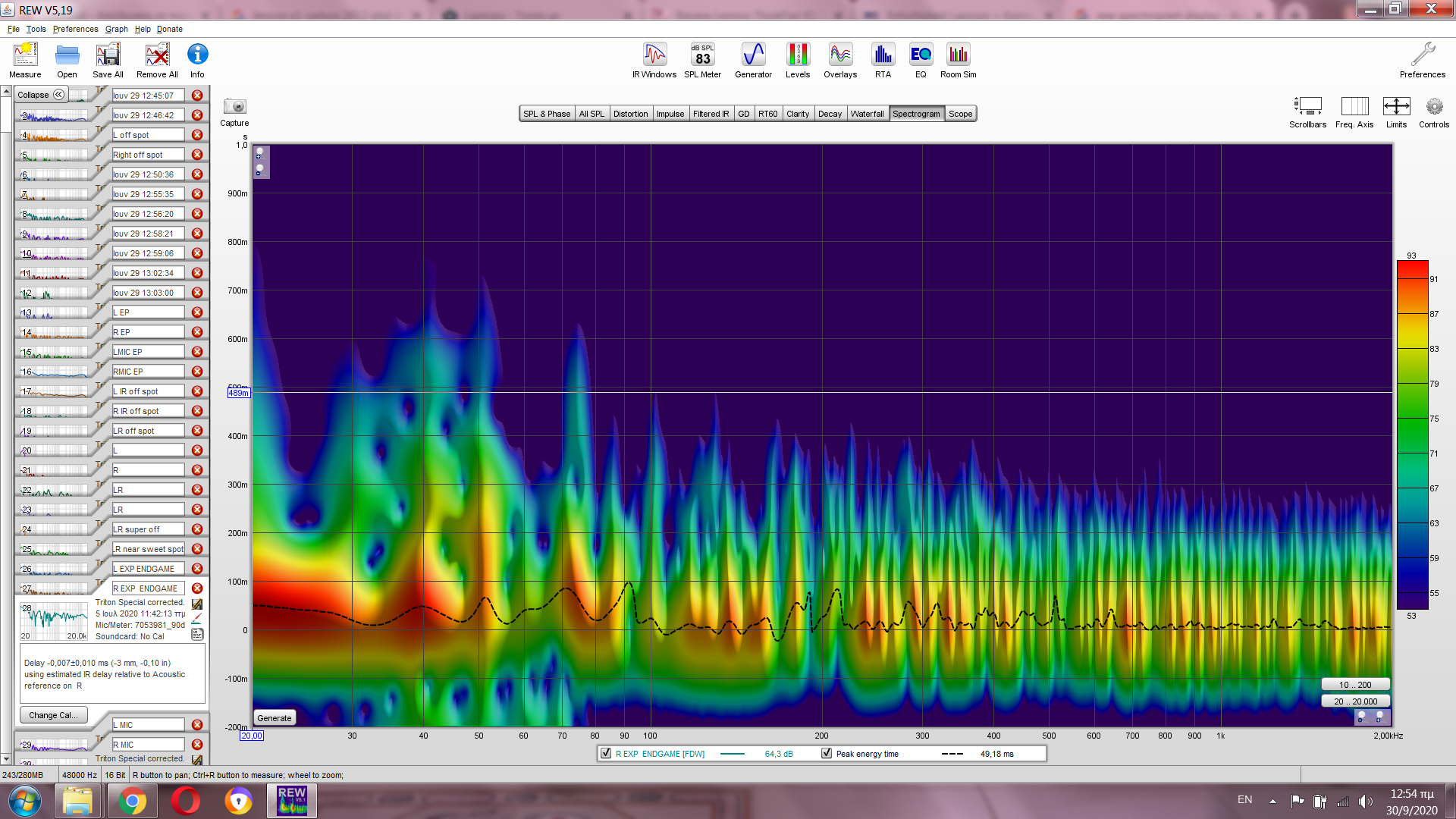Switch to the Waterfall tab

867,114
